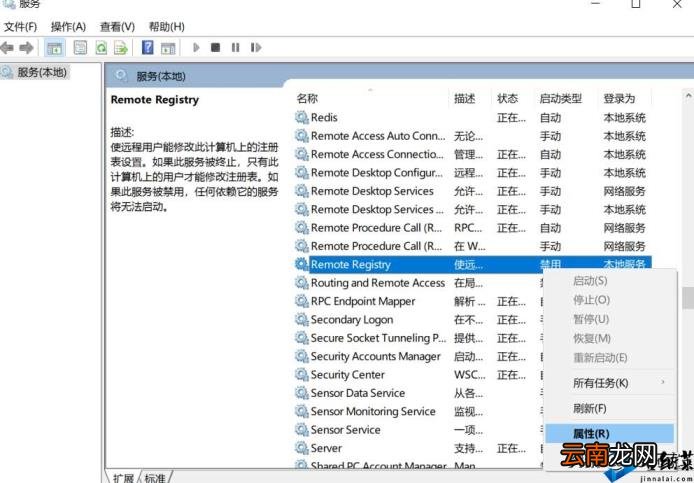Open Help using the blue question-mark icon
This screenshot has height=483, width=694.
(x=148, y=47)
